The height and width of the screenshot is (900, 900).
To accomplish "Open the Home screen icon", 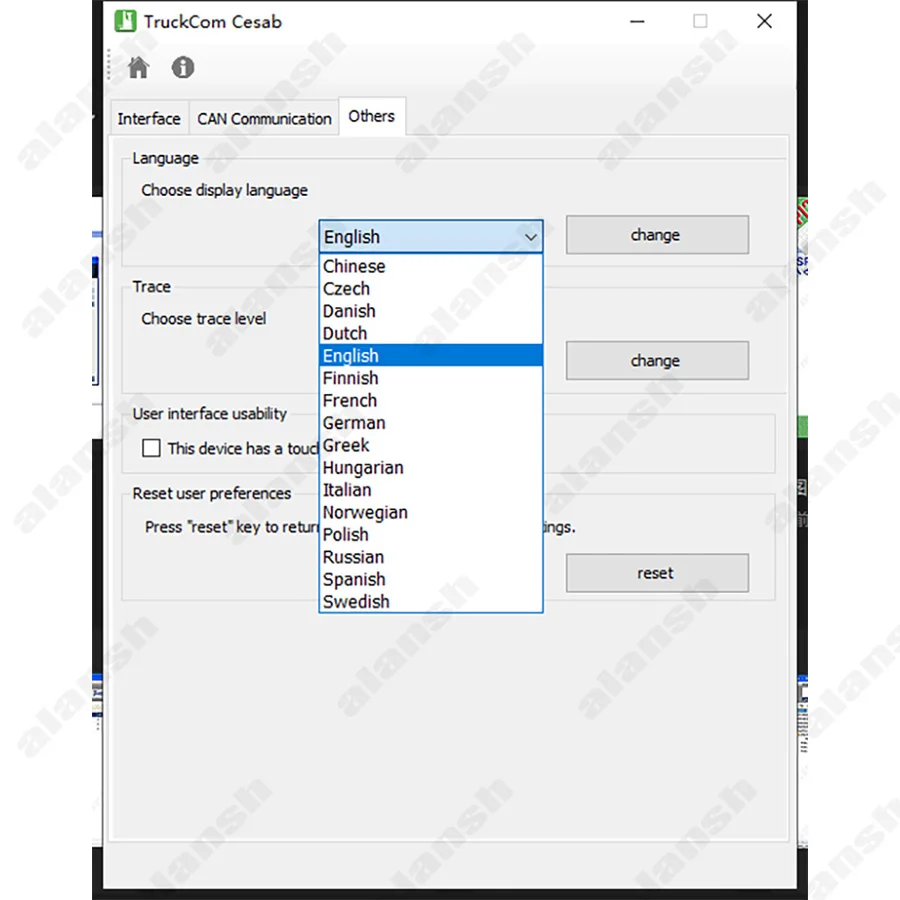I will point(138,68).
